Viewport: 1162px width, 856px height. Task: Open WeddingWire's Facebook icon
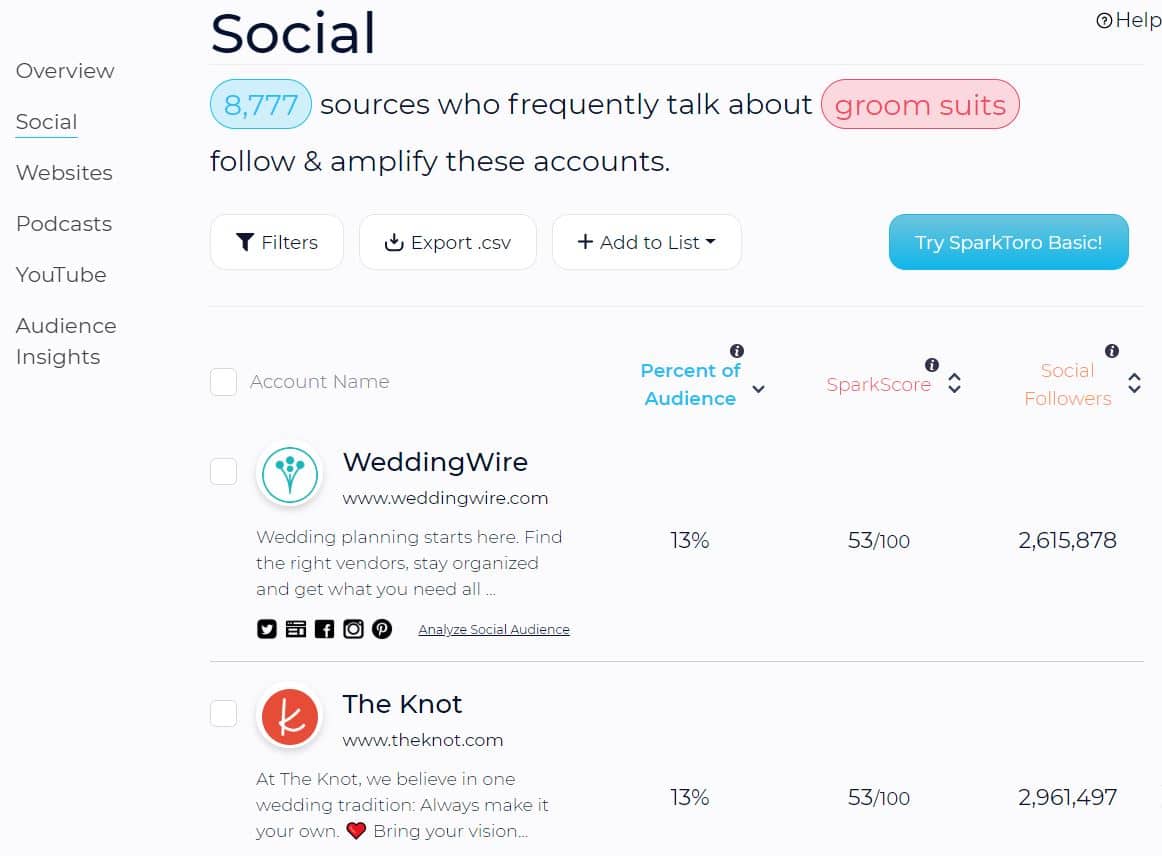(325, 629)
